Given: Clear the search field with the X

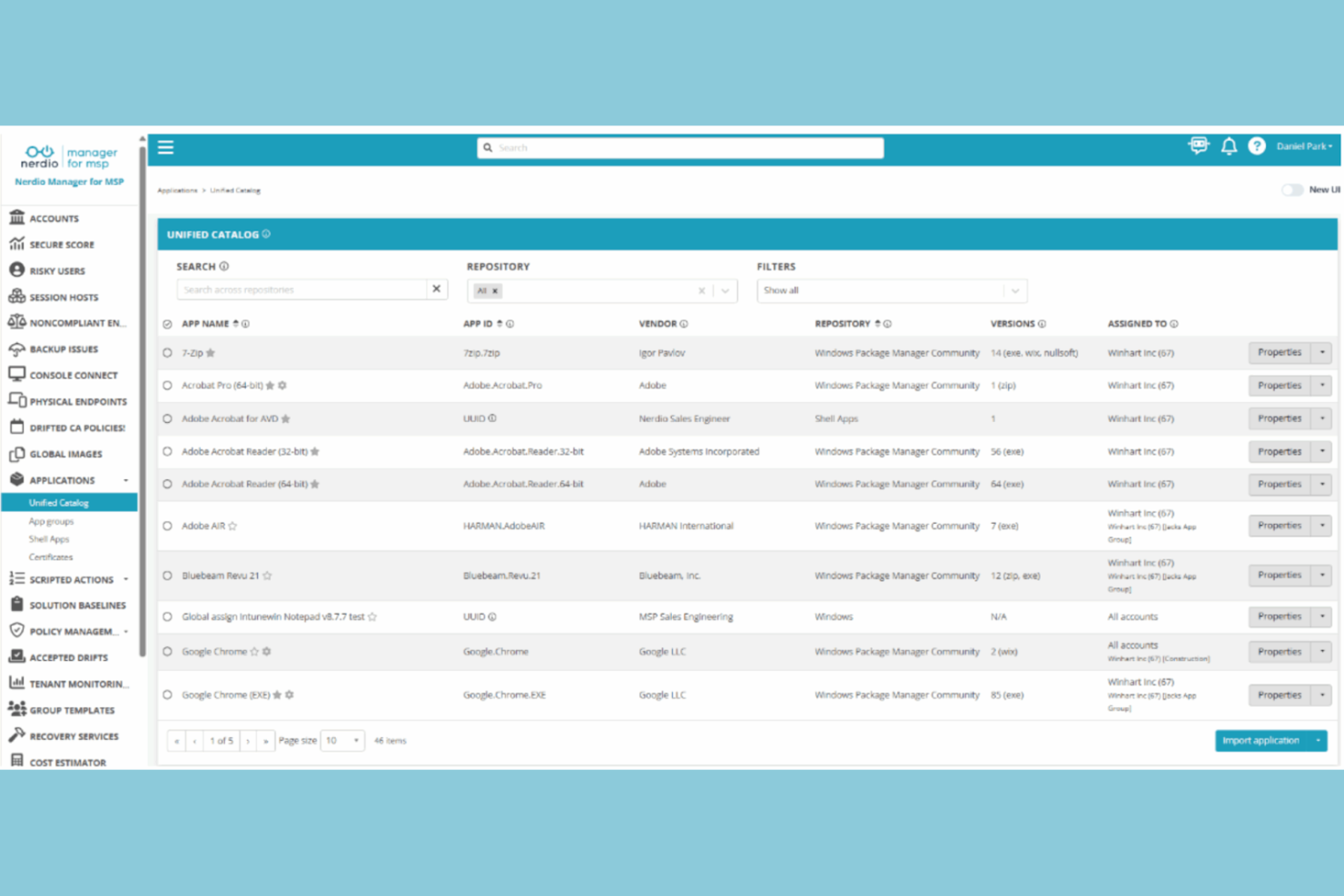Looking at the screenshot, I should [437, 289].
